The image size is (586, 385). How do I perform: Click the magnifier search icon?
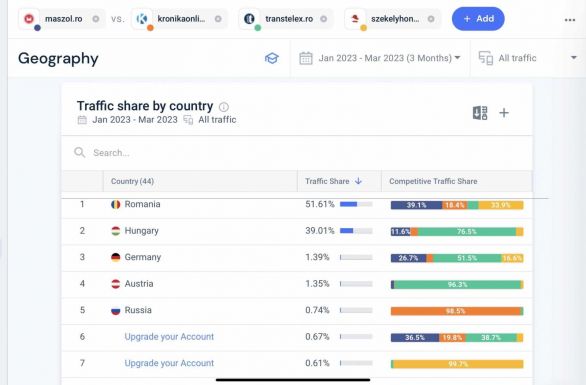pyautogui.click(x=79, y=152)
